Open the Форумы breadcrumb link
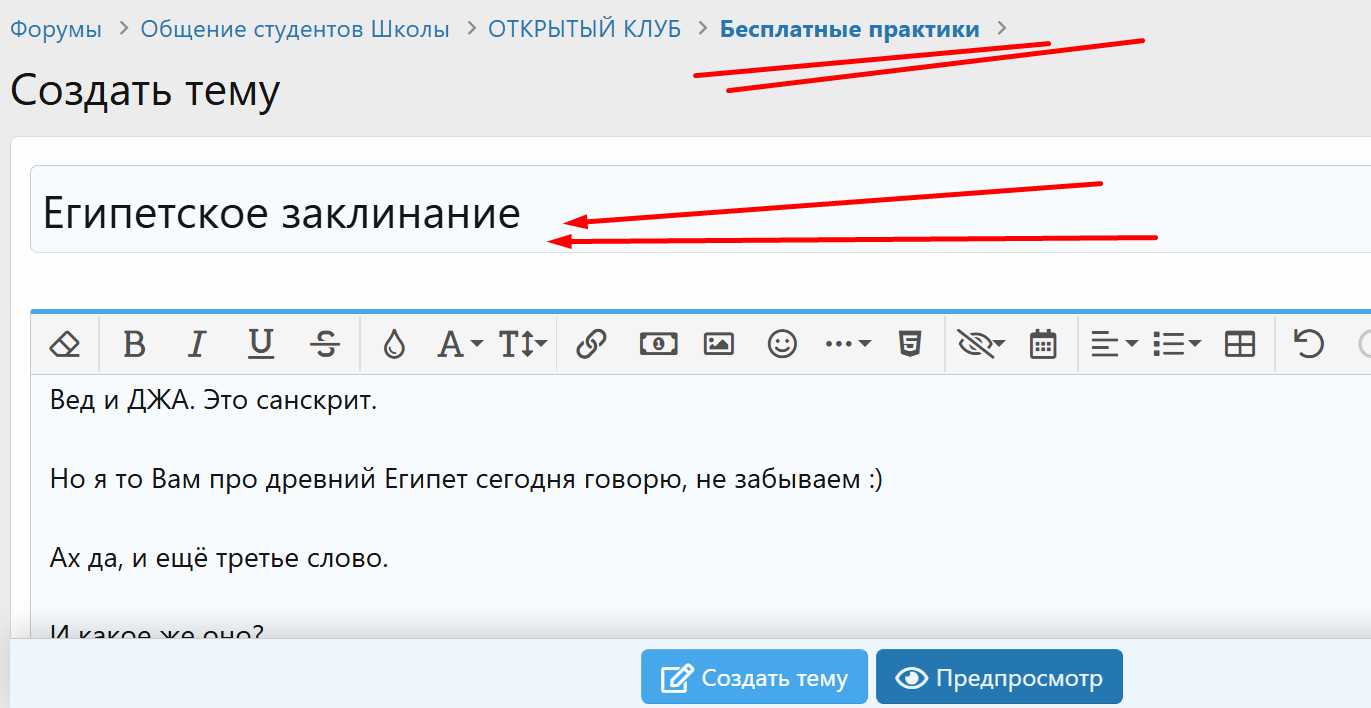The width and height of the screenshot is (1371, 708). [x=55, y=29]
